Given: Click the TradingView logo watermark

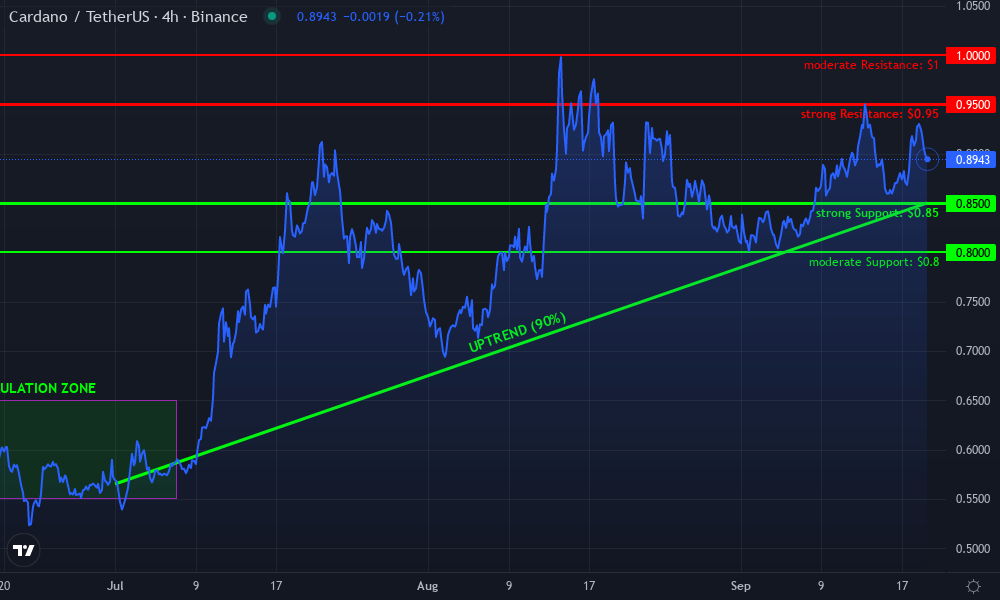Looking at the screenshot, I should (23, 550).
